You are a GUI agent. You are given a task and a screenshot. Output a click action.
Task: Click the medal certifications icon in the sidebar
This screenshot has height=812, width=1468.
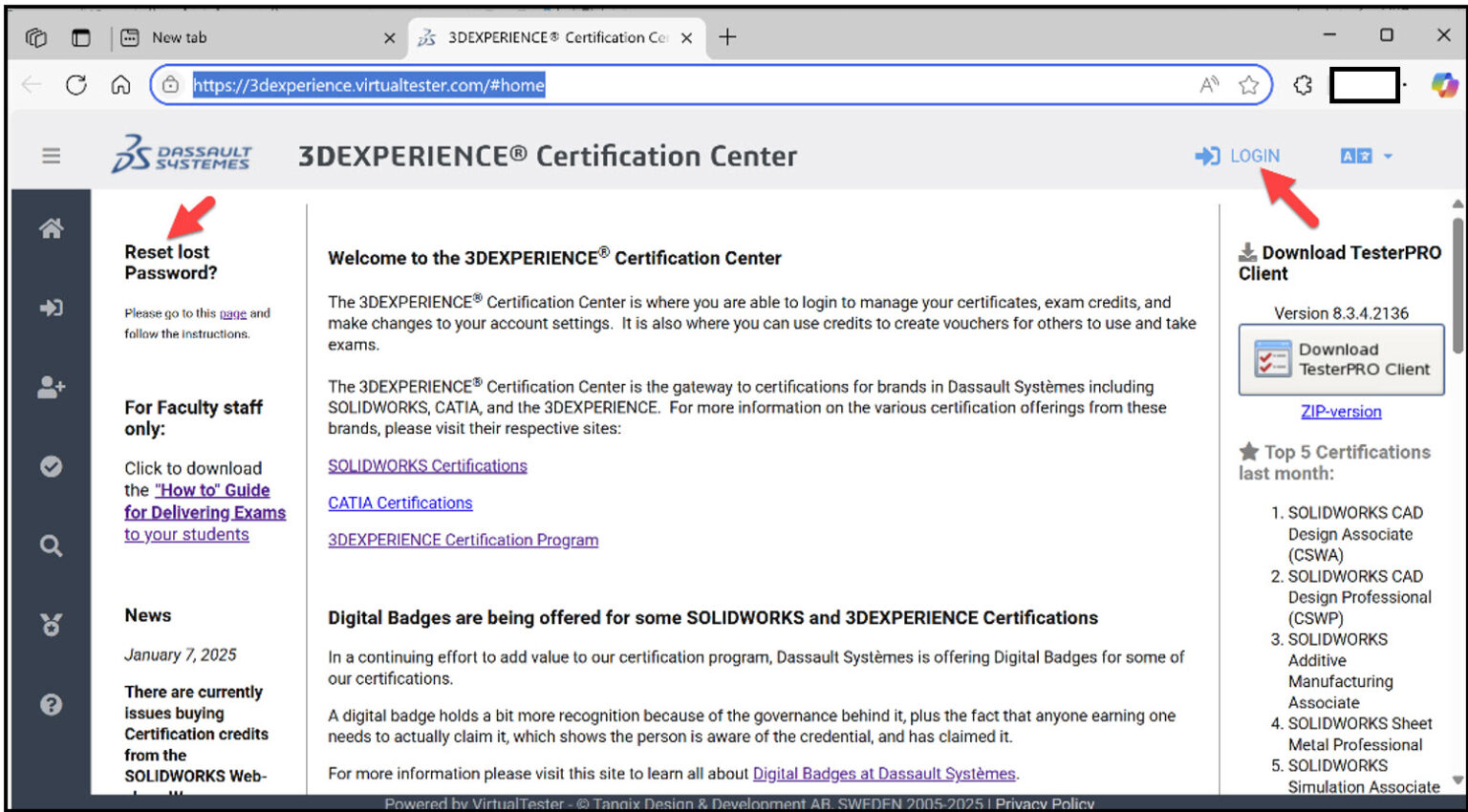51,625
